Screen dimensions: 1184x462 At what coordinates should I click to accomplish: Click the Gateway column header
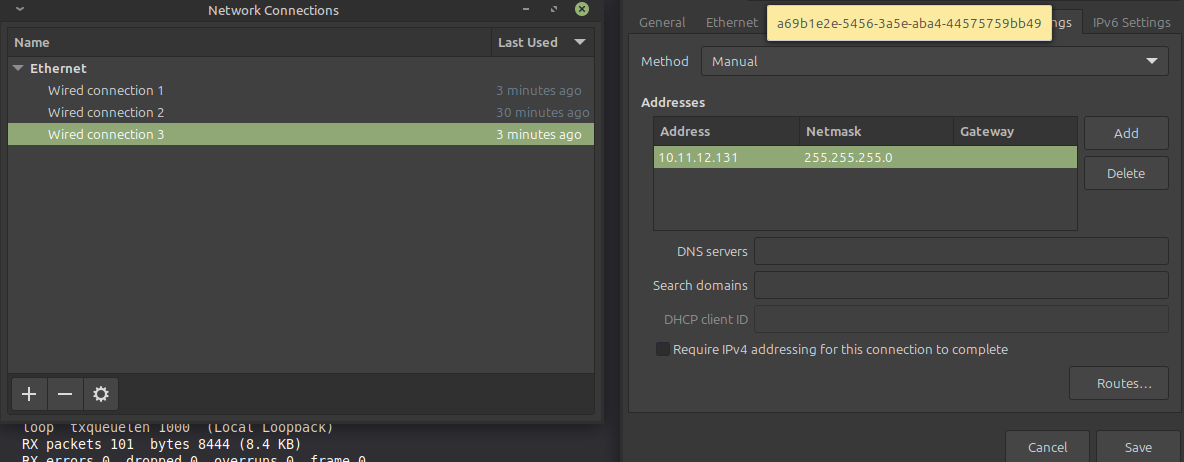coord(1015,131)
